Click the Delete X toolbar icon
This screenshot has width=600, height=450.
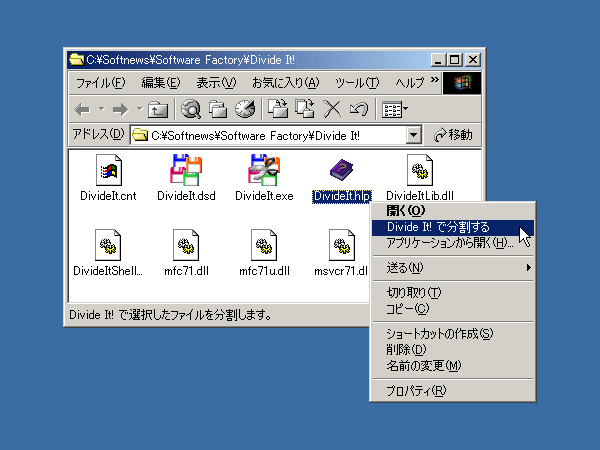pyautogui.click(x=332, y=109)
